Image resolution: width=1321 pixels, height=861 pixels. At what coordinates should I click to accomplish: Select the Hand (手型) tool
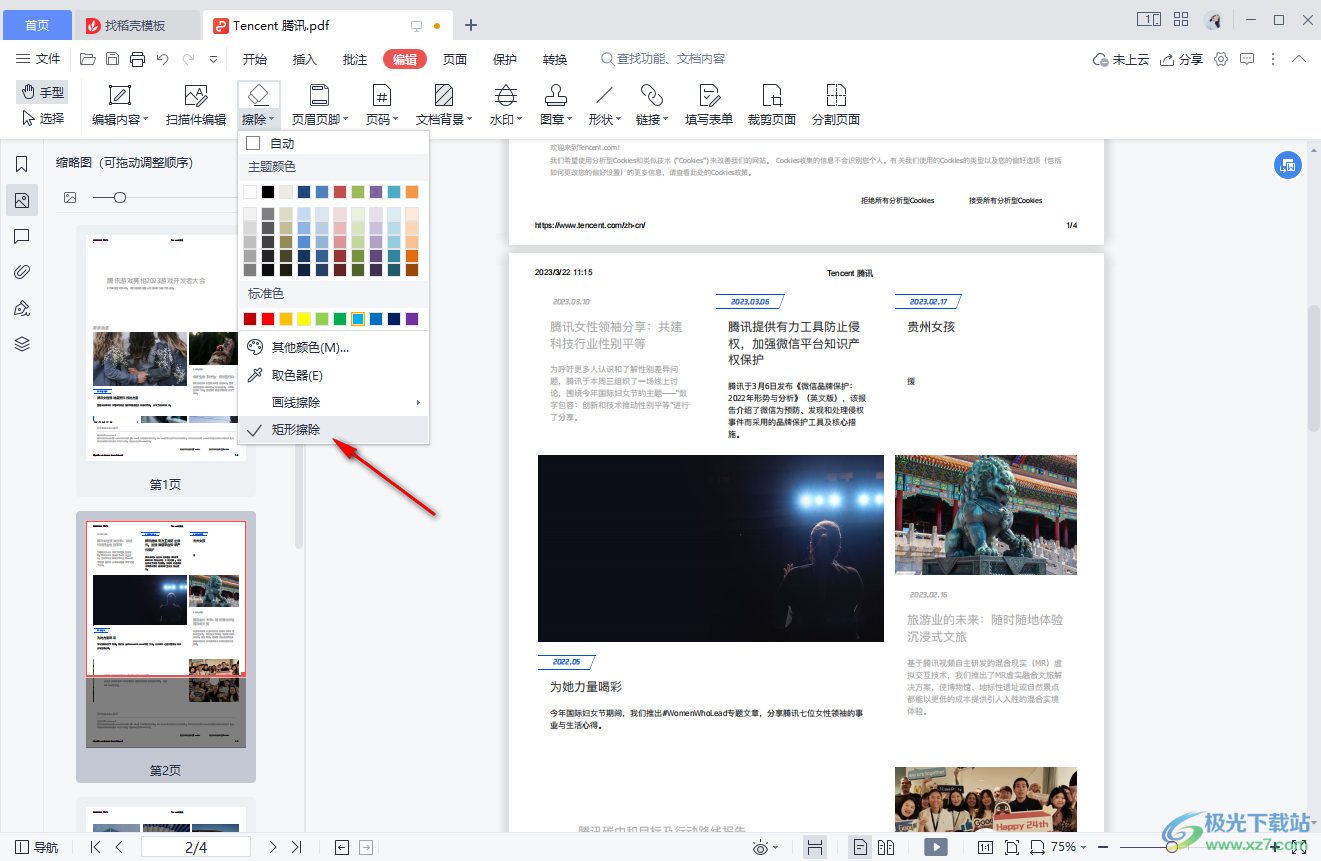click(42, 92)
